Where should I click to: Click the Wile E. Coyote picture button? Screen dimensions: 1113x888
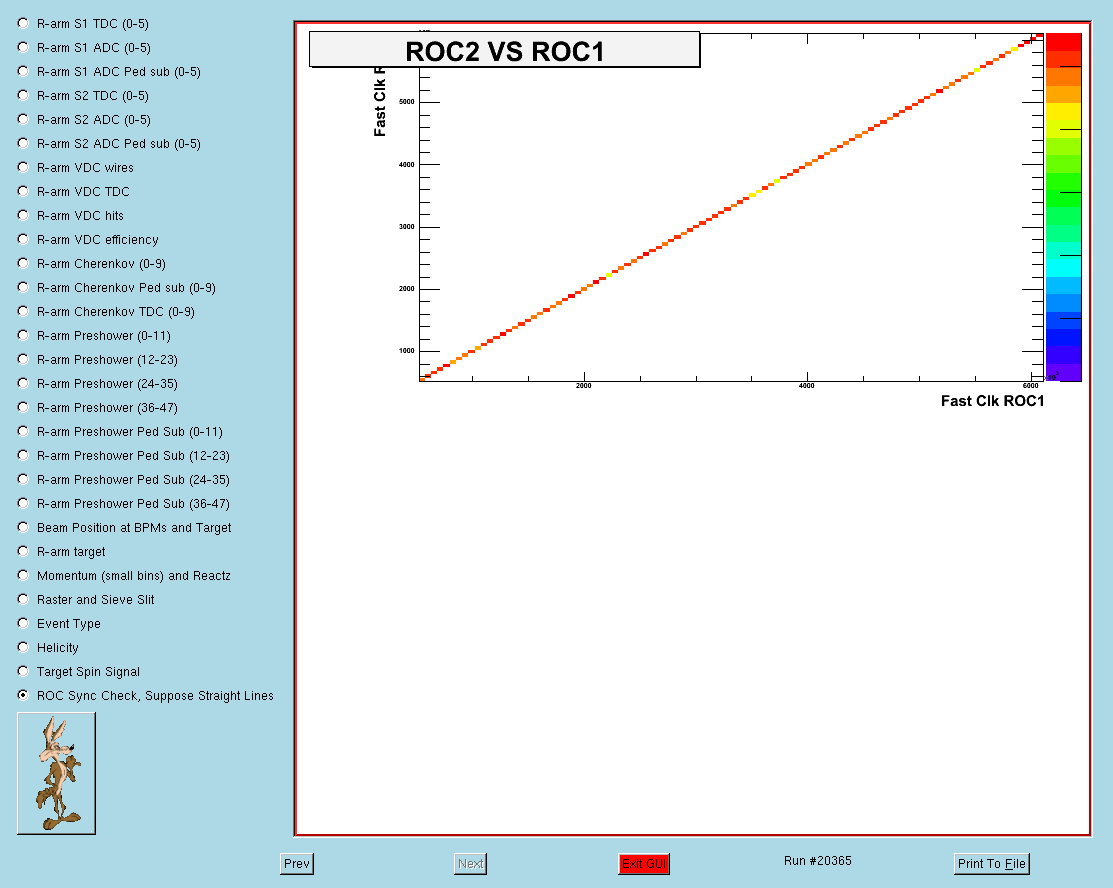click(x=56, y=773)
